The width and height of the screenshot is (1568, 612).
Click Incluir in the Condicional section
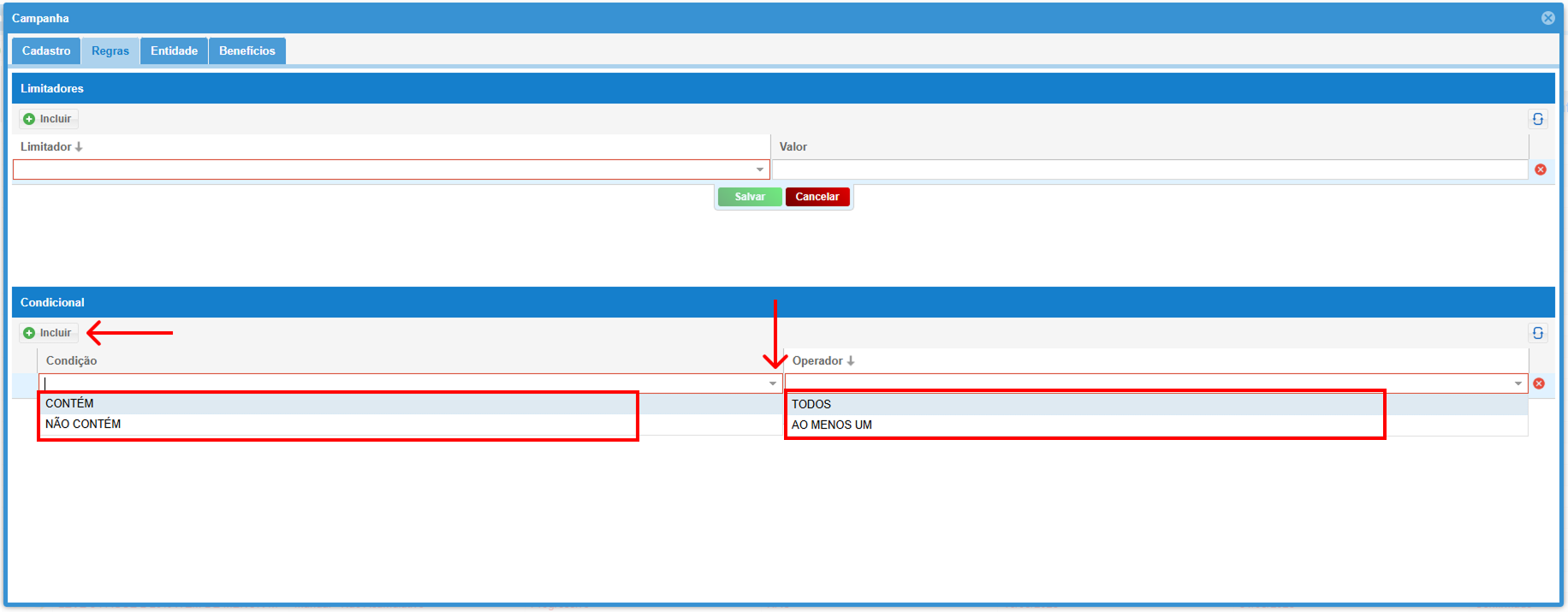pyautogui.click(x=49, y=333)
